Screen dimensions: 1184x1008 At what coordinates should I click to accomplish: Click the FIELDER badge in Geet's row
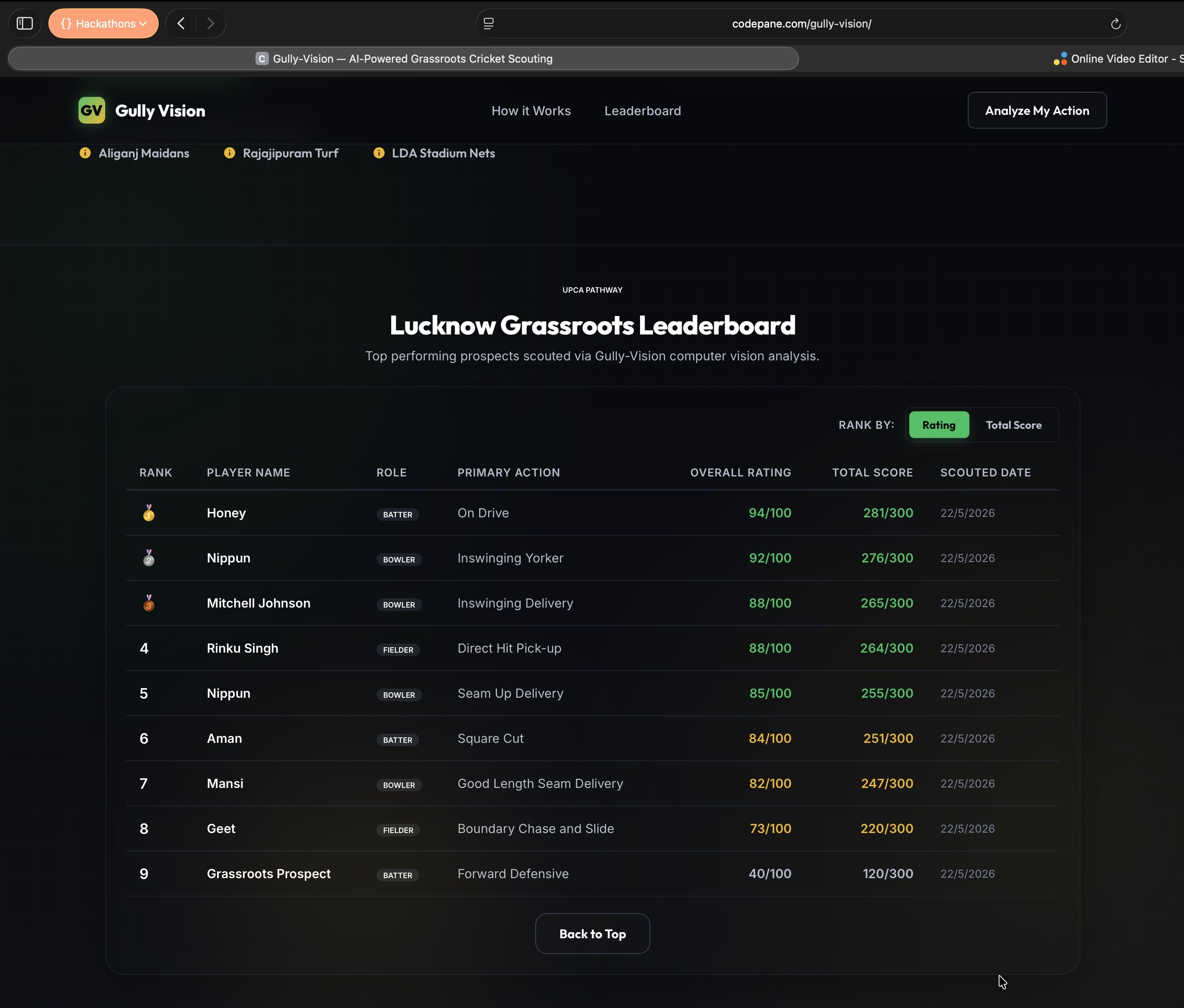[398, 830]
